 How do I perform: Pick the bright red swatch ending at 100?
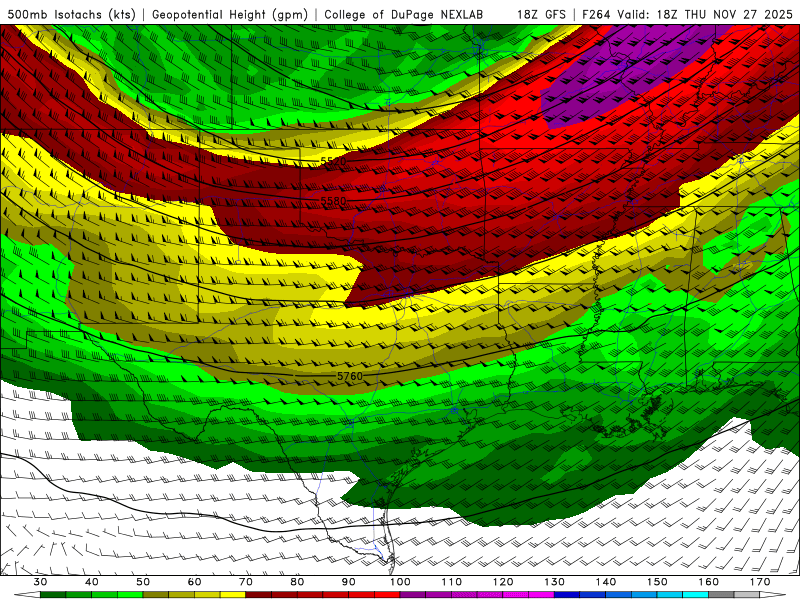(387, 595)
